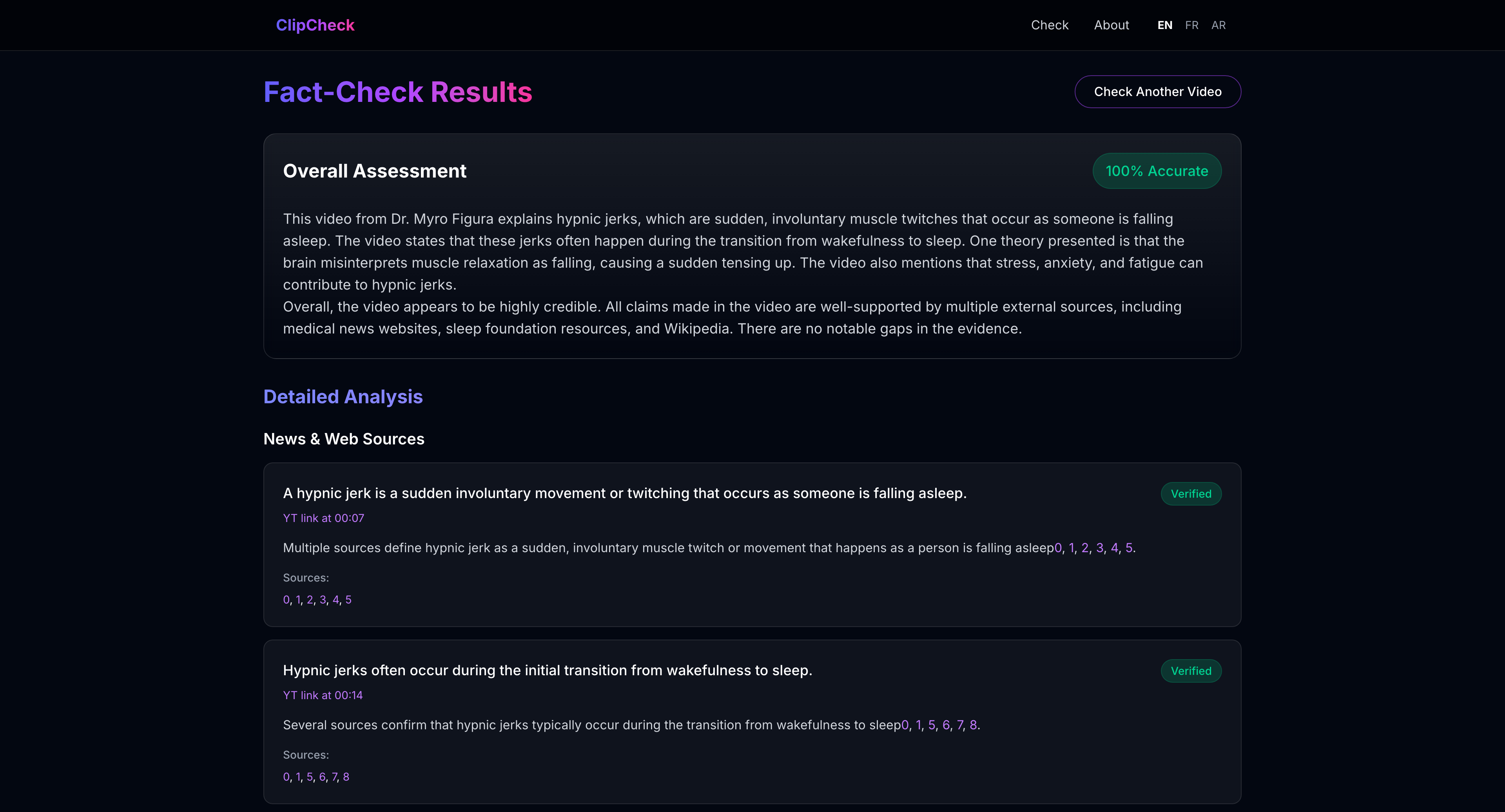Open source 6 in second claim's Sources list
Viewport: 1505px width, 812px height.
[322, 777]
